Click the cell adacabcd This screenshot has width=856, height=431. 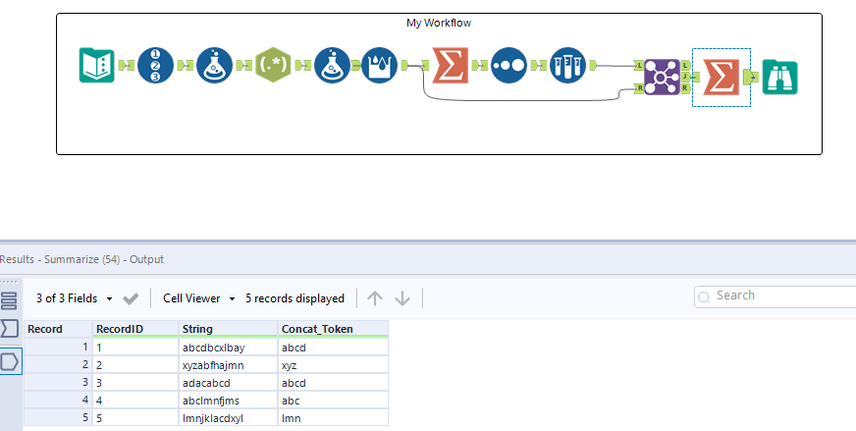pyautogui.click(x=228, y=382)
